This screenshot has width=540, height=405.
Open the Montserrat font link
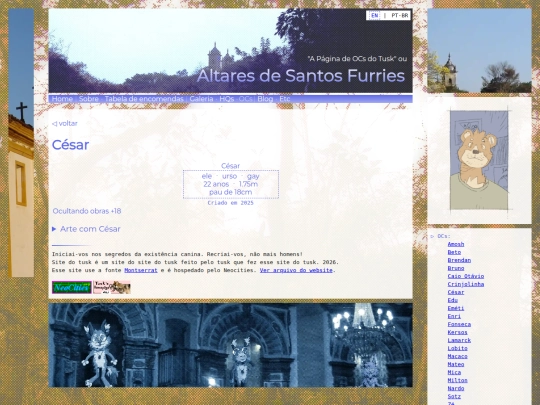click(141, 270)
